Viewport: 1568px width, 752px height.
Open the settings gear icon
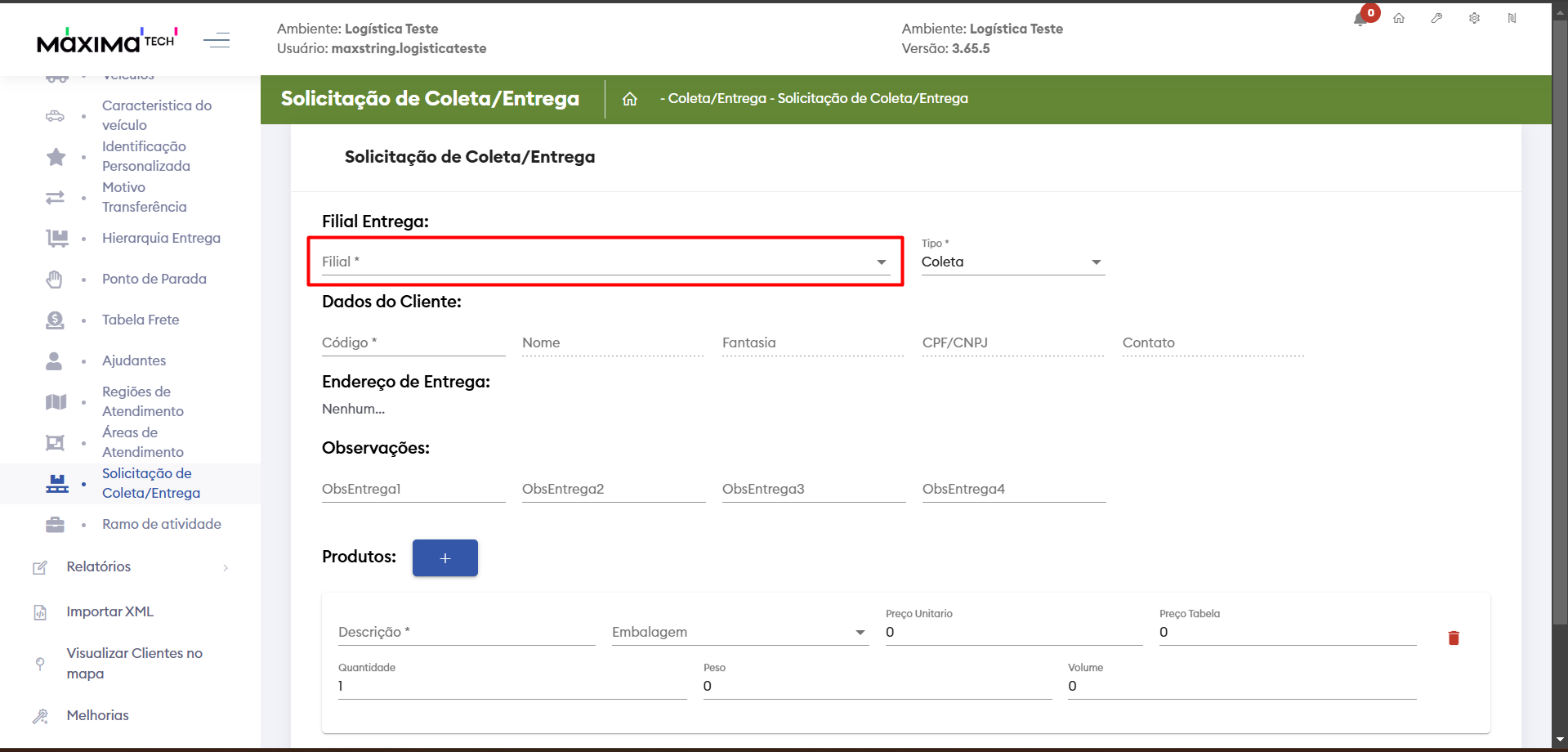click(x=1474, y=18)
